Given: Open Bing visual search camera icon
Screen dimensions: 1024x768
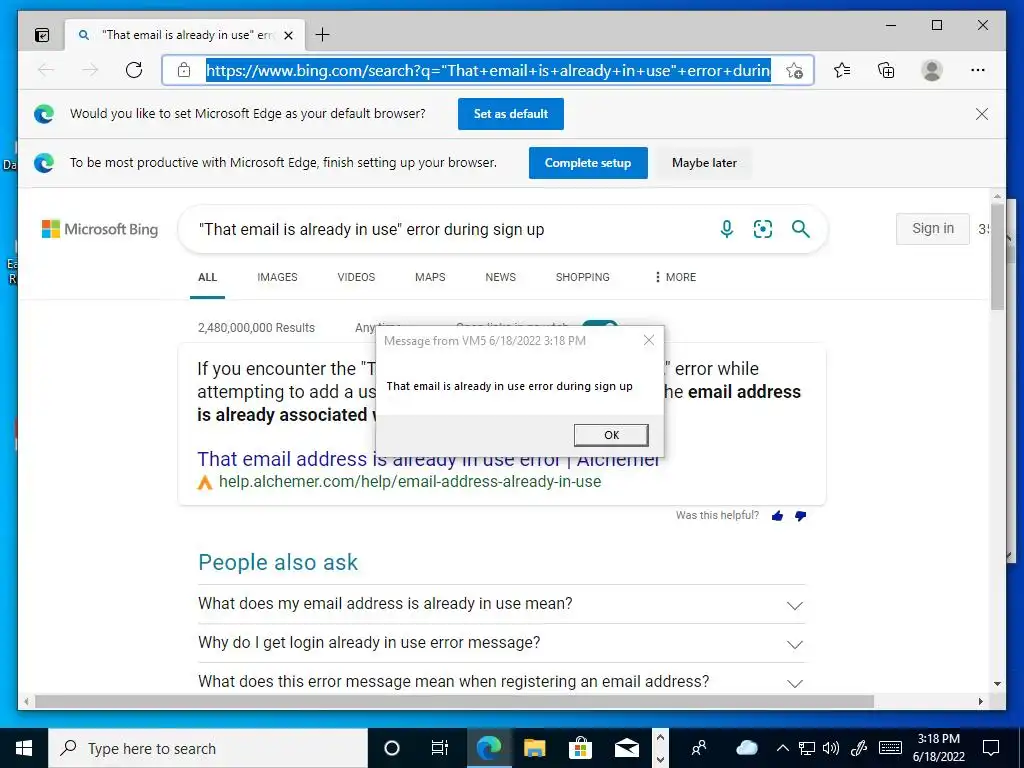Looking at the screenshot, I should click(x=763, y=229).
